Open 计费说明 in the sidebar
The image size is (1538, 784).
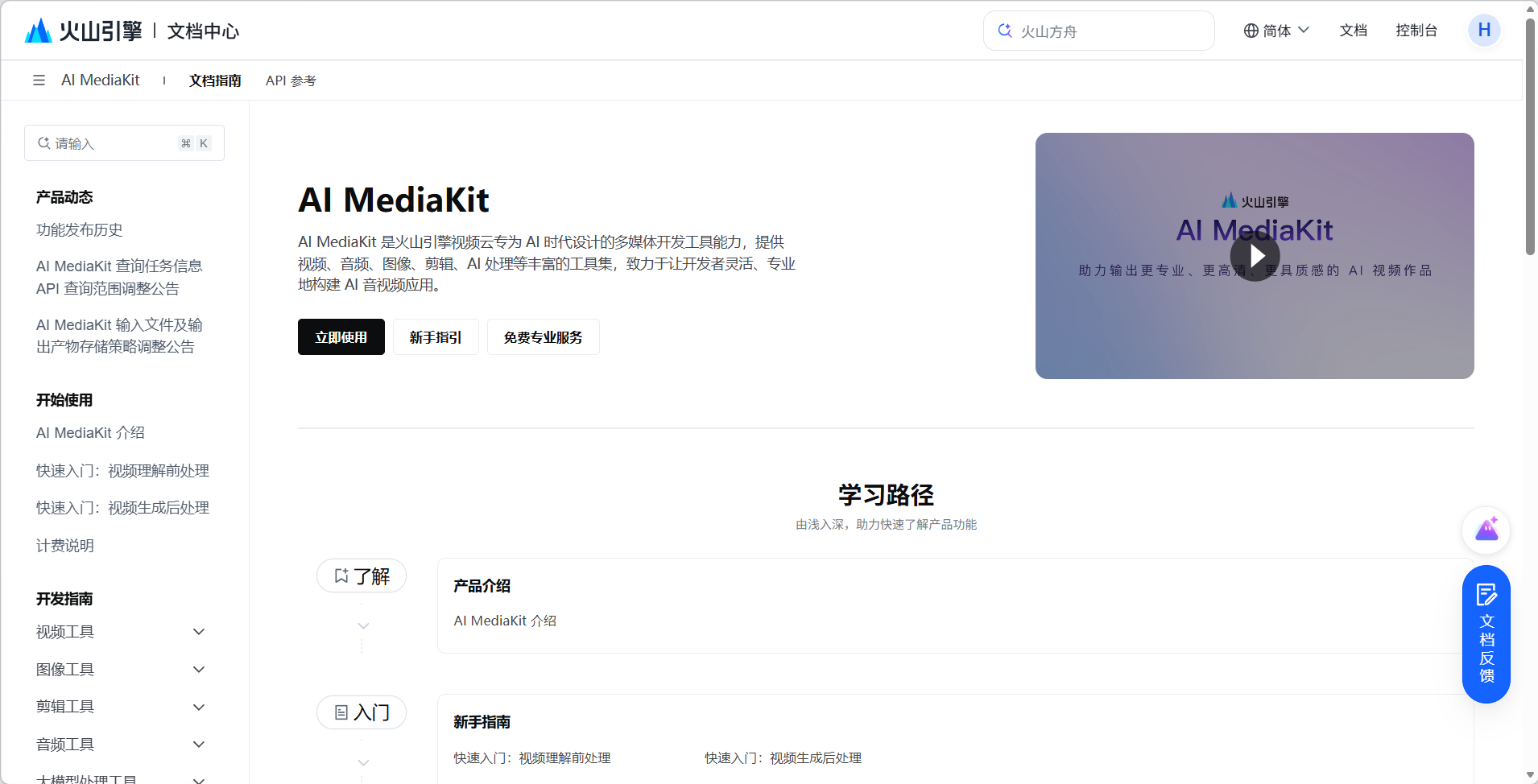pyautogui.click(x=65, y=546)
